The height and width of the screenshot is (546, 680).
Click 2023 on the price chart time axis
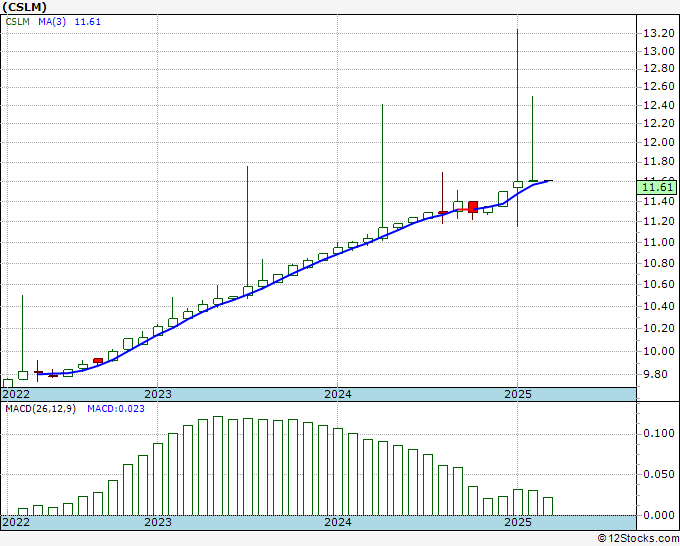click(158, 394)
